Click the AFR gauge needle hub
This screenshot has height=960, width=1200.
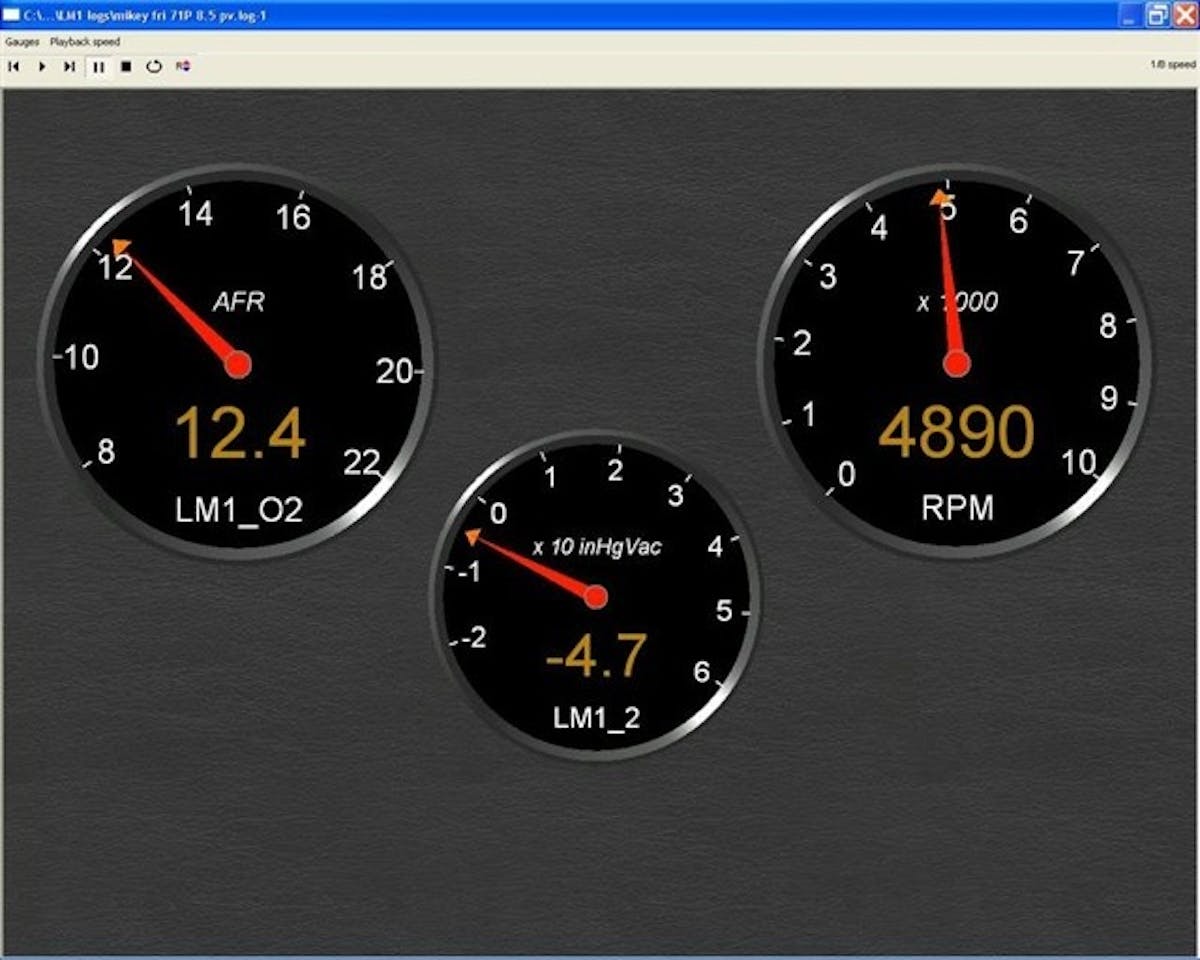pyautogui.click(x=237, y=364)
